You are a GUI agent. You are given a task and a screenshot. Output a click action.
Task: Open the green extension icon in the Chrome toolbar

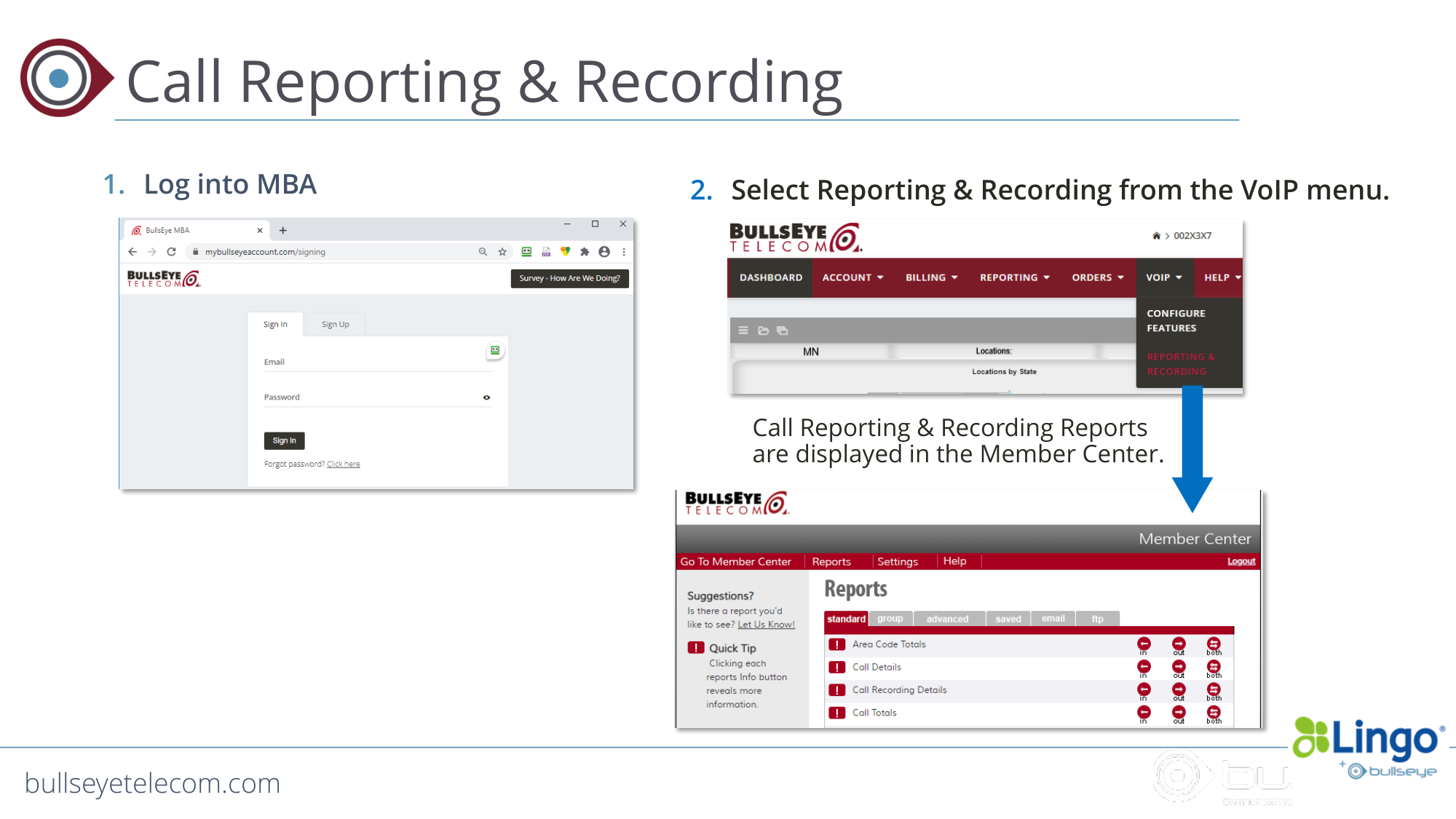click(x=526, y=252)
